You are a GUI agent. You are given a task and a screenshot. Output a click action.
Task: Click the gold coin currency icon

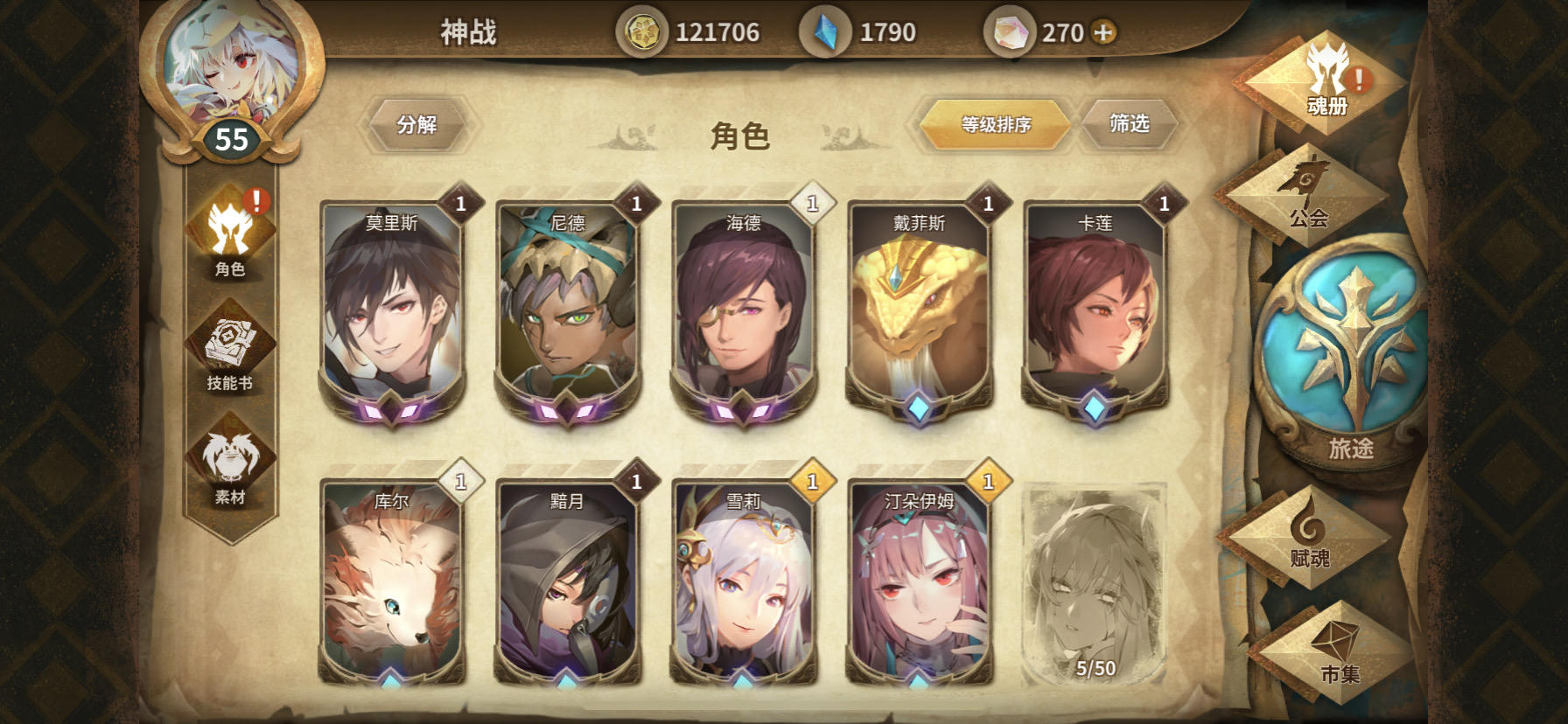(x=642, y=32)
